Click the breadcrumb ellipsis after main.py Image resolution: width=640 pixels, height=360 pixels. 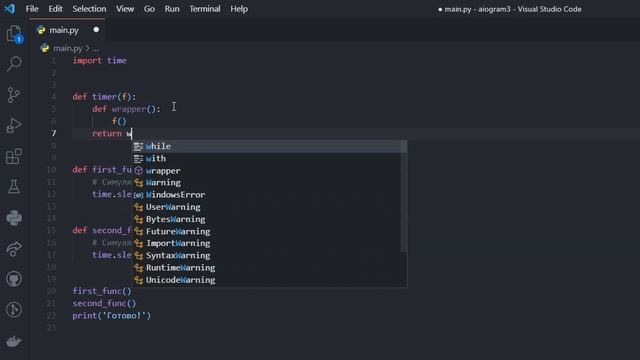click(x=96, y=49)
